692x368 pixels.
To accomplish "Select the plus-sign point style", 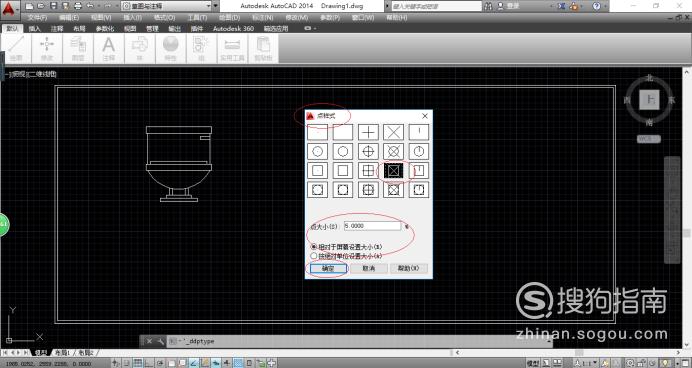I will point(368,132).
